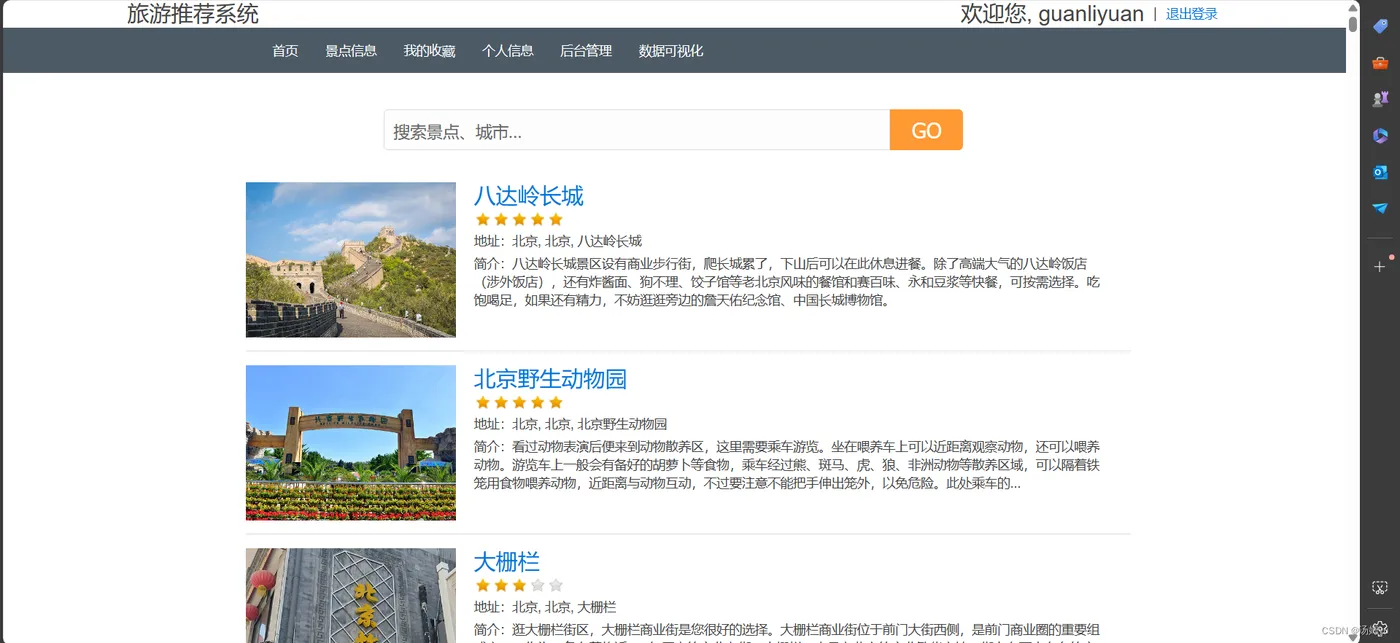Open the 北京野生动物园 title link
This screenshot has height=643, width=1400.
[550, 378]
